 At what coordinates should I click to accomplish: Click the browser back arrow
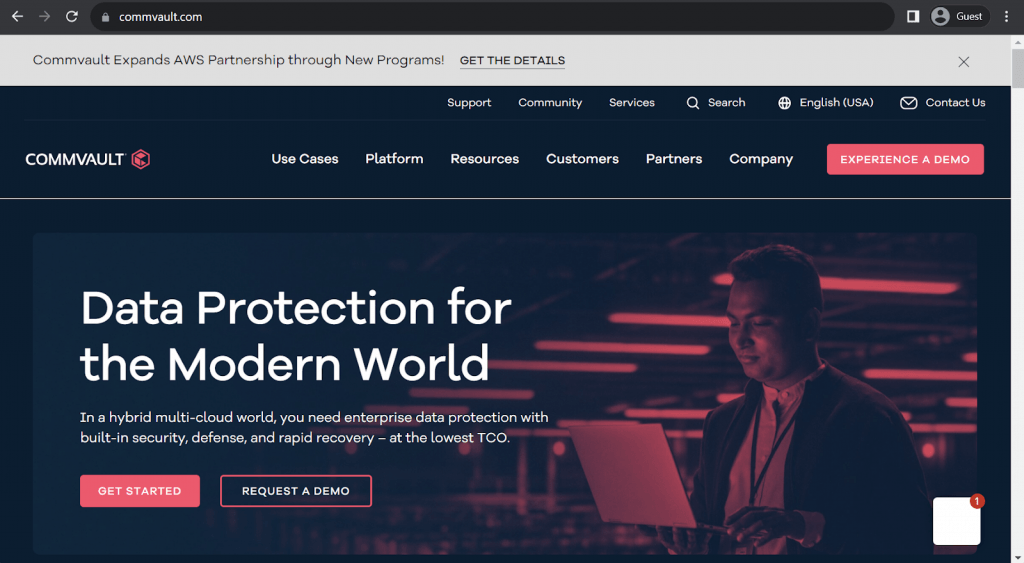pyautogui.click(x=18, y=16)
